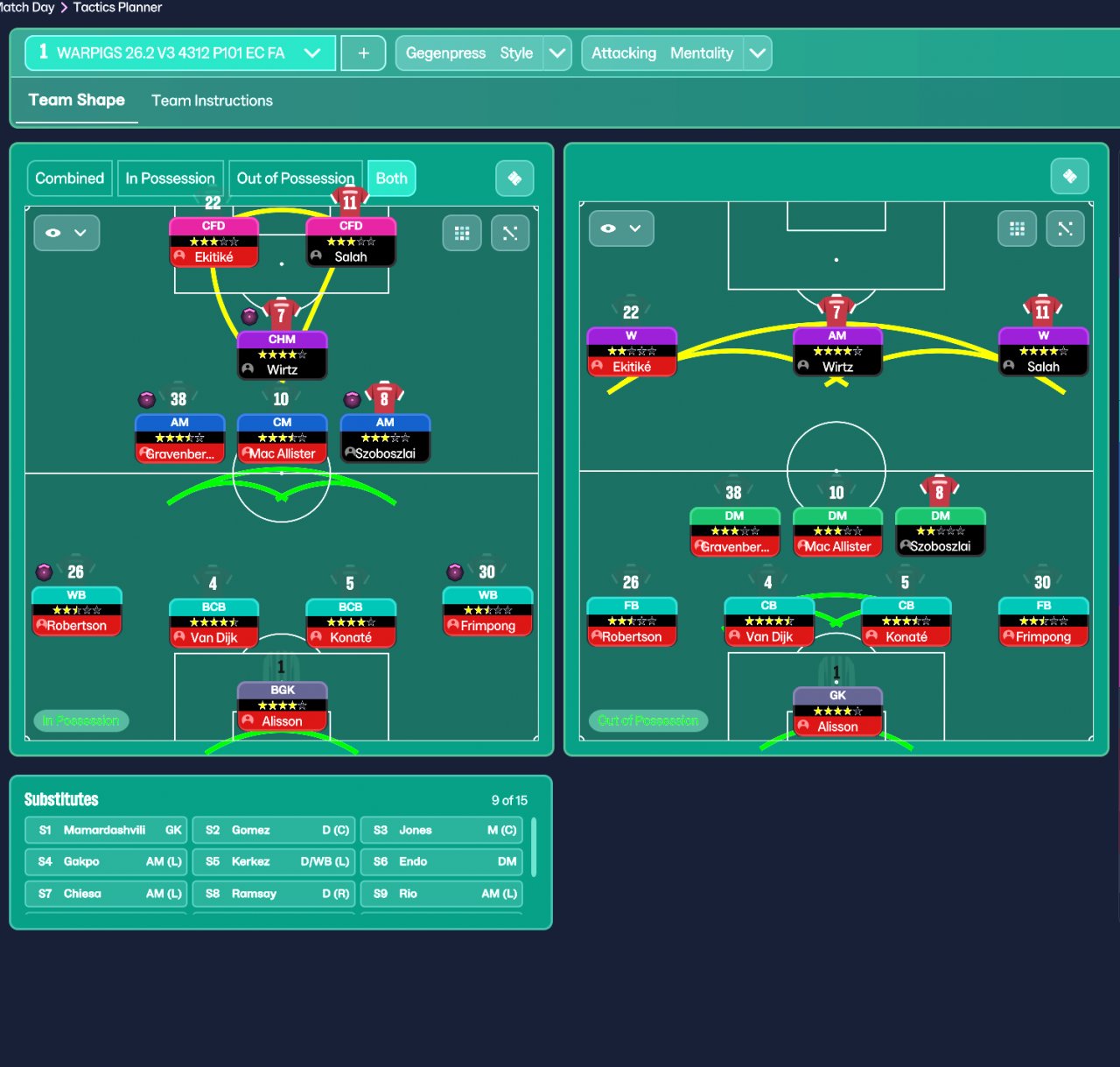Select the number 10 shirt above Mac Allister's DM card
This screenshot has width=1120, height=1067.
click(836, 491)
